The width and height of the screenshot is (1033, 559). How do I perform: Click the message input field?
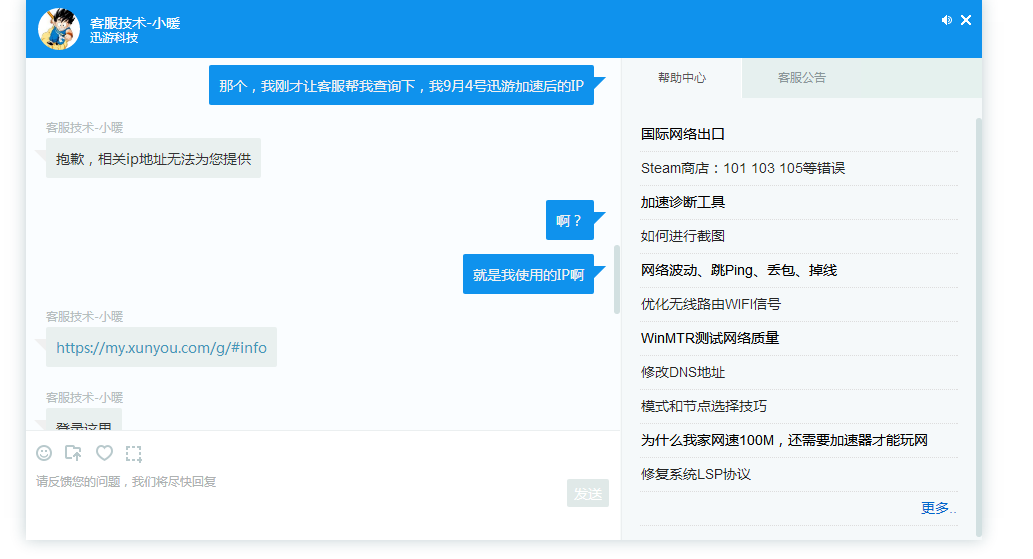click(300, 490)
